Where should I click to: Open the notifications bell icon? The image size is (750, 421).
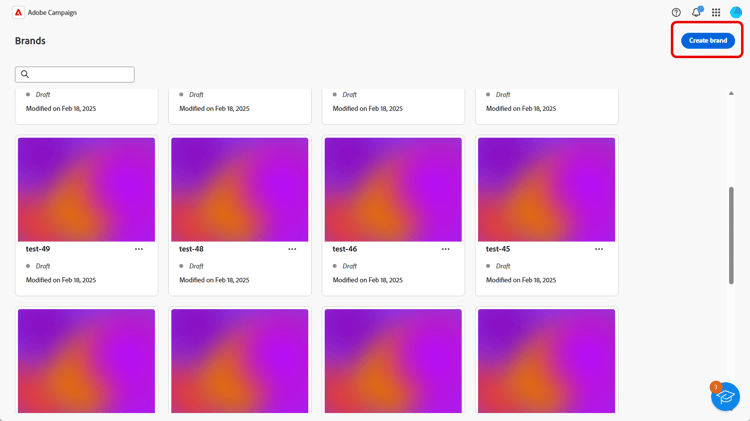click(696, 12)
